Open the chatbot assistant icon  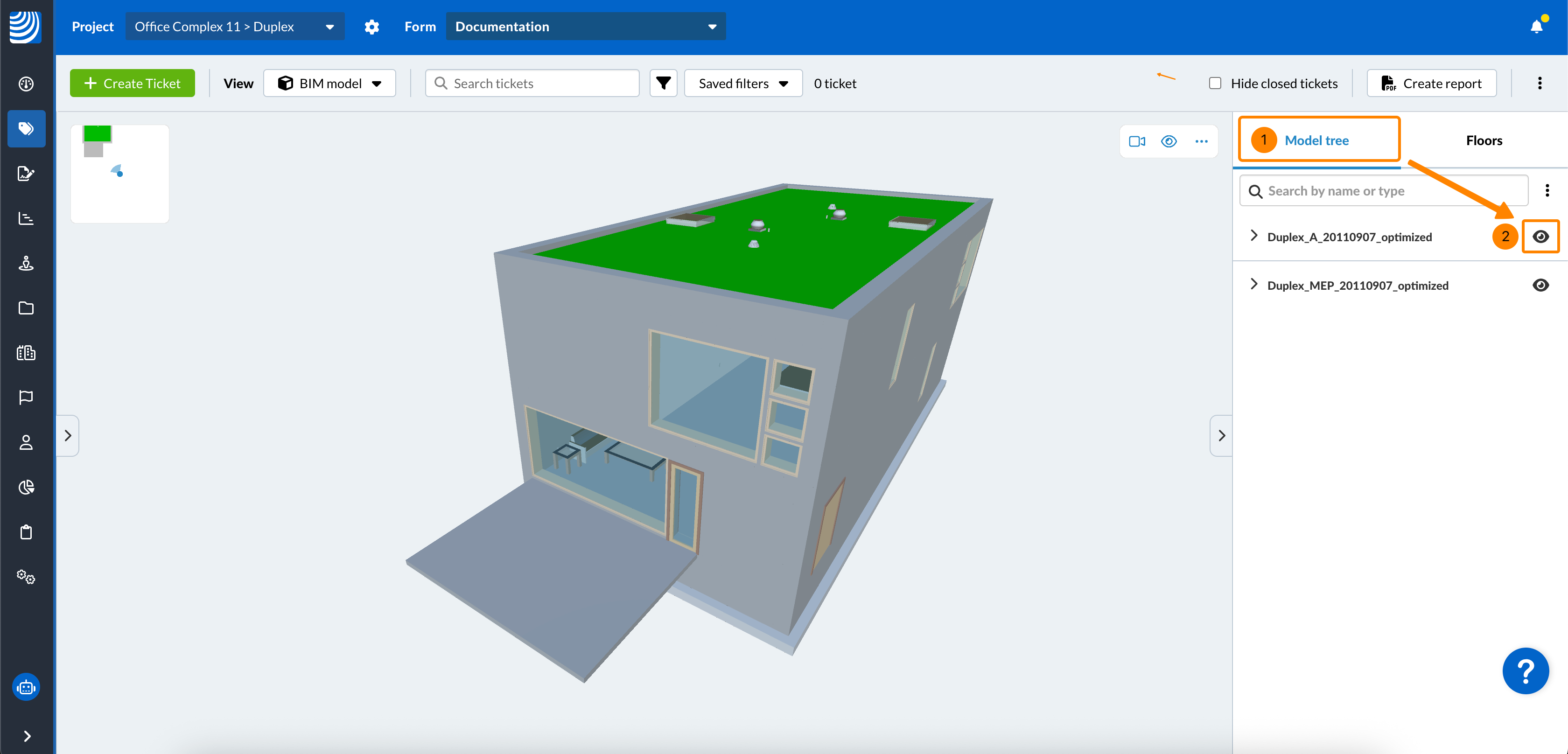26,687
